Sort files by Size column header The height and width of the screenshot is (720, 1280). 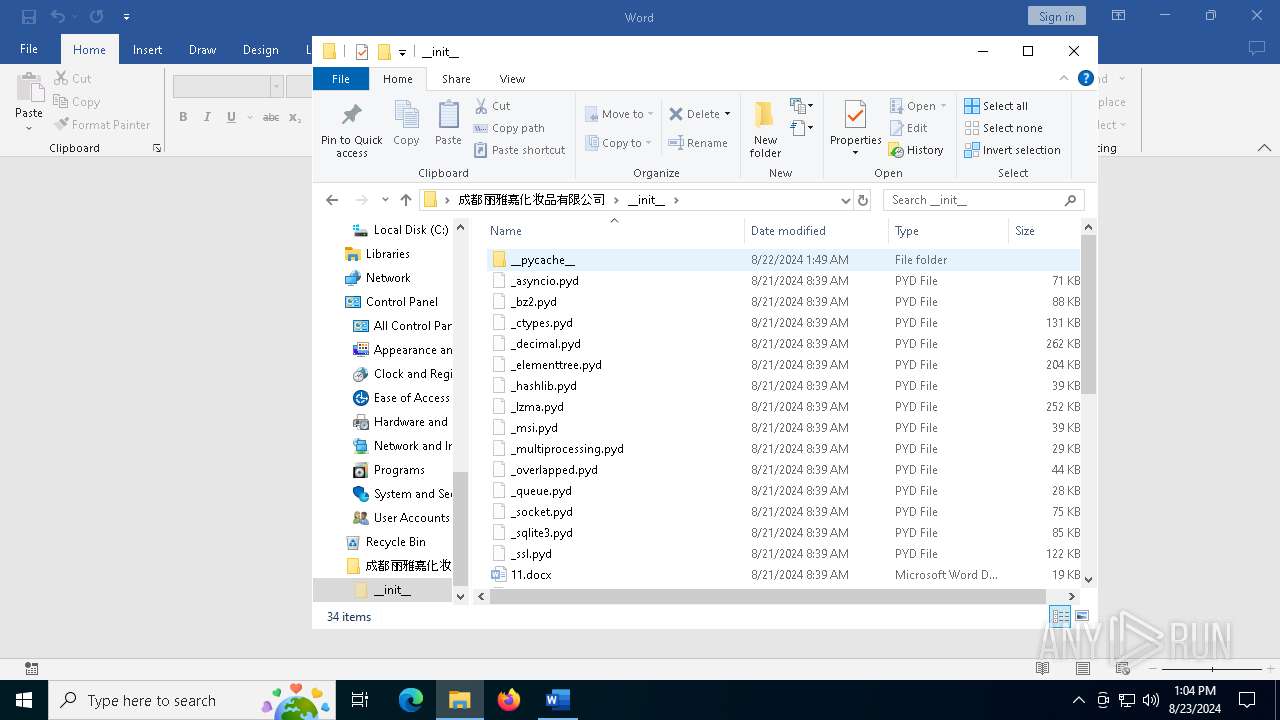(x=1045, y=231)
